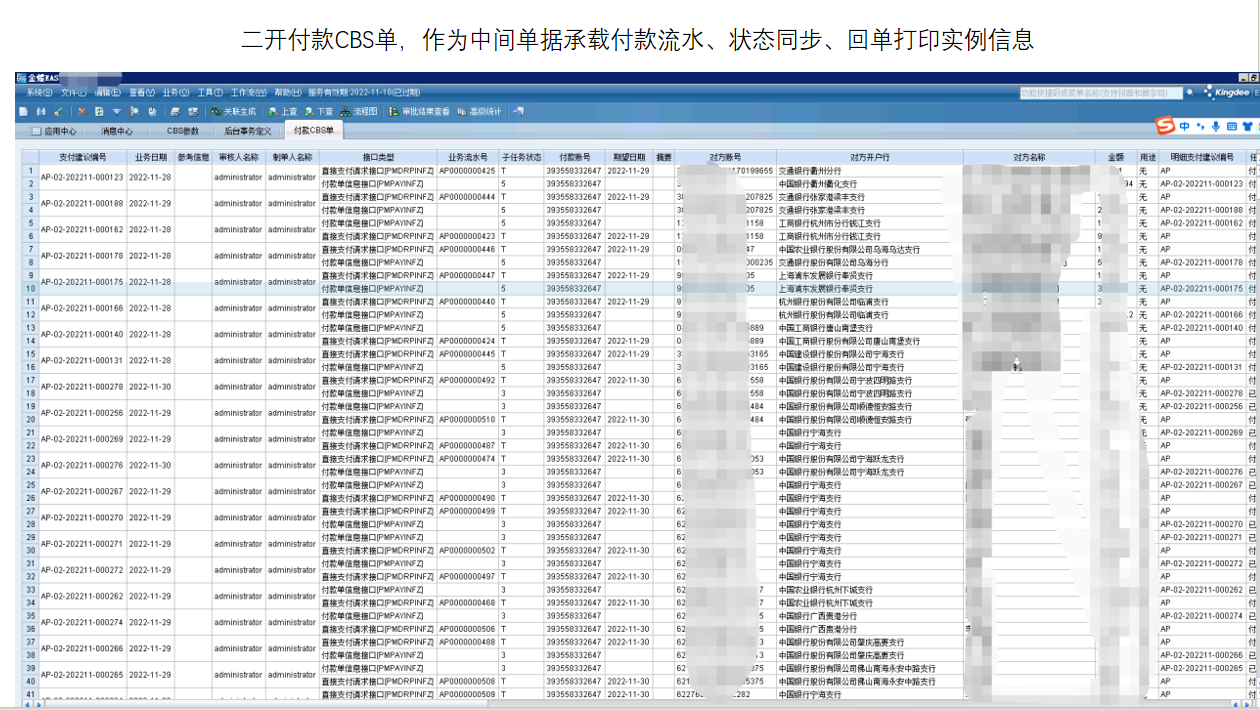Click 关联生成 toolbar button
The image size is (1260, 710).
click(x=233, y=111)
